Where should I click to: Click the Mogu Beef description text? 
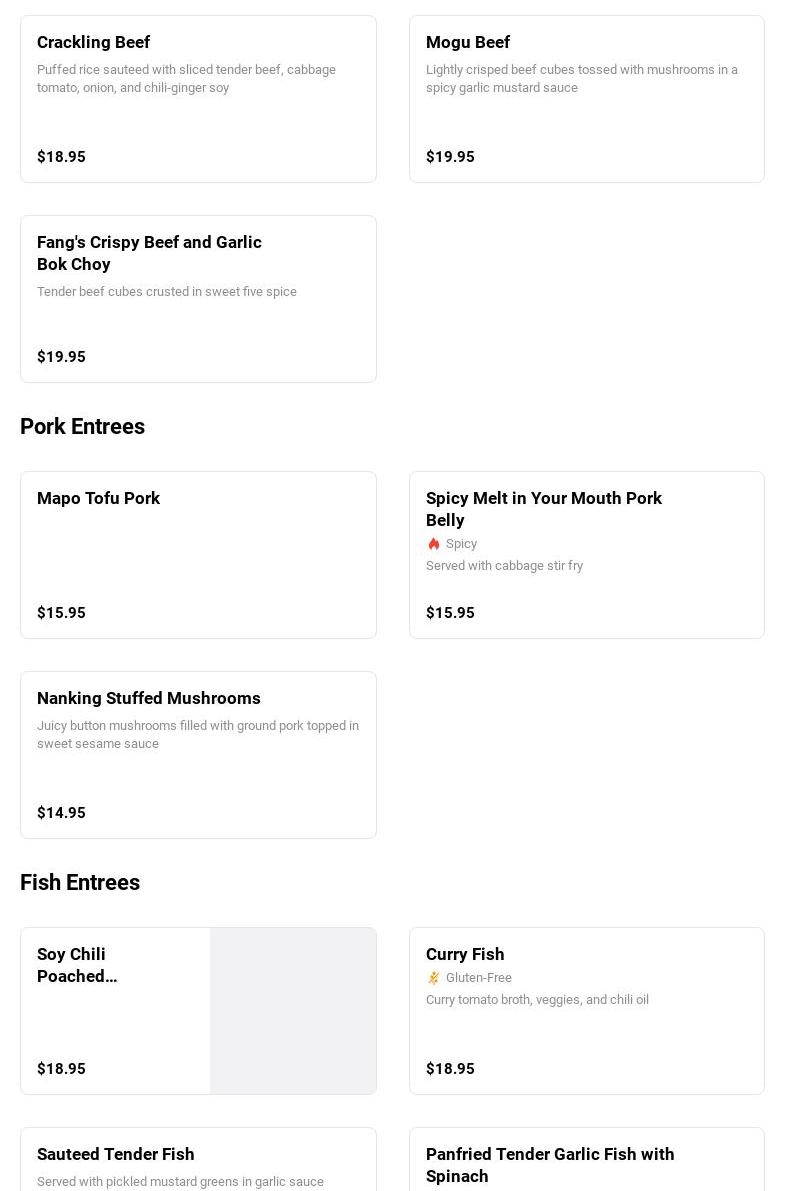point(582,78)
